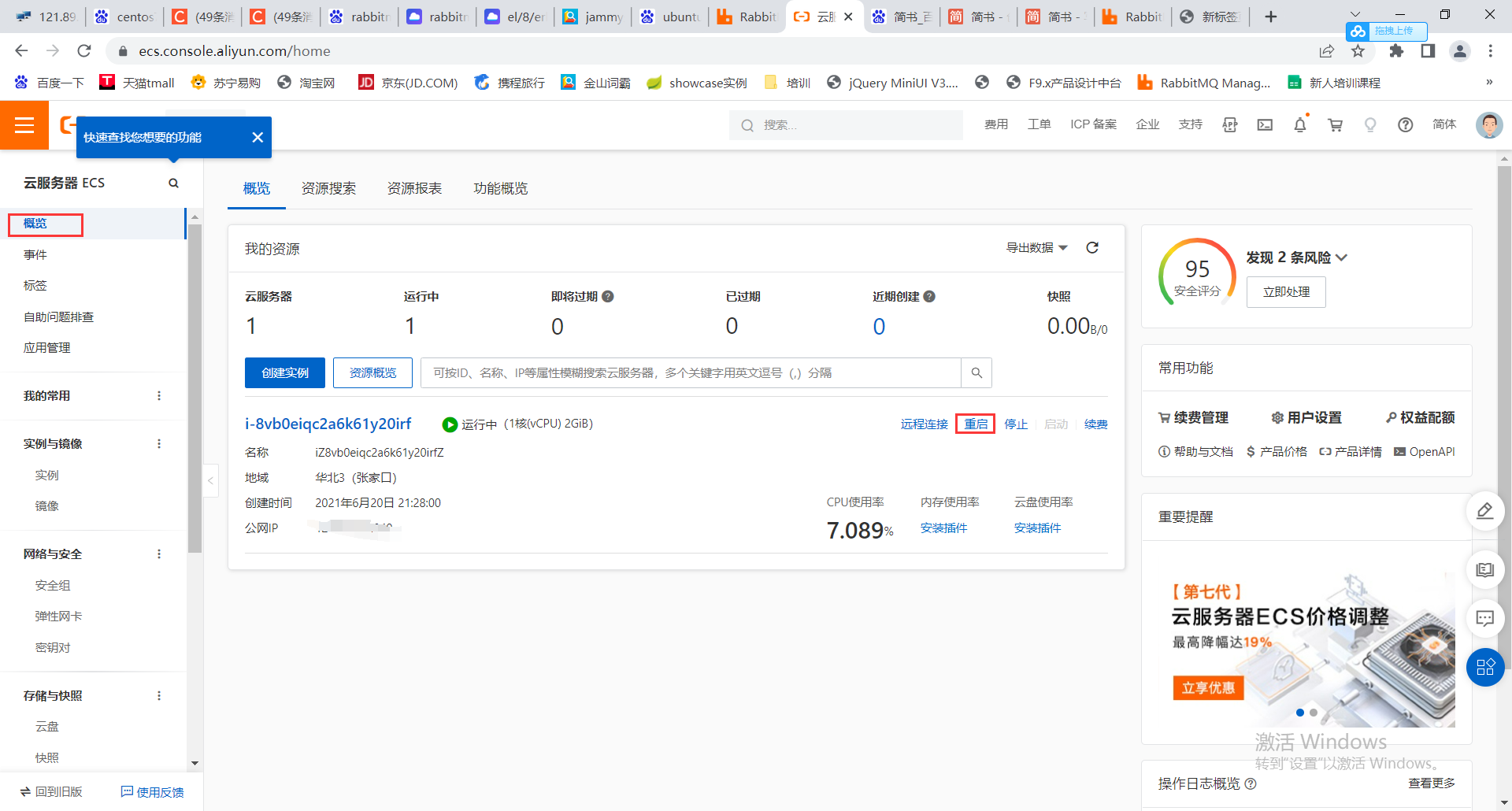Click the help icon beside 操作日志概览

(1251, 784)
